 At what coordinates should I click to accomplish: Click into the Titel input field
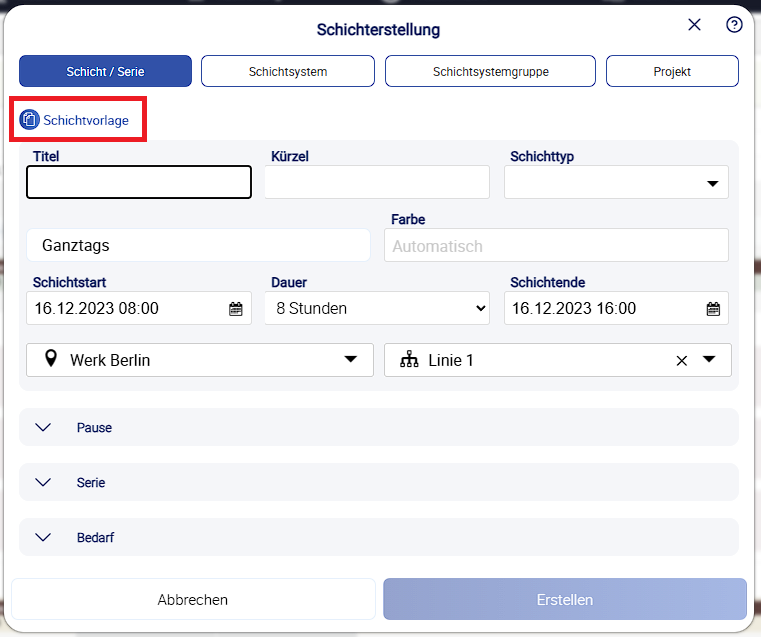139,183
